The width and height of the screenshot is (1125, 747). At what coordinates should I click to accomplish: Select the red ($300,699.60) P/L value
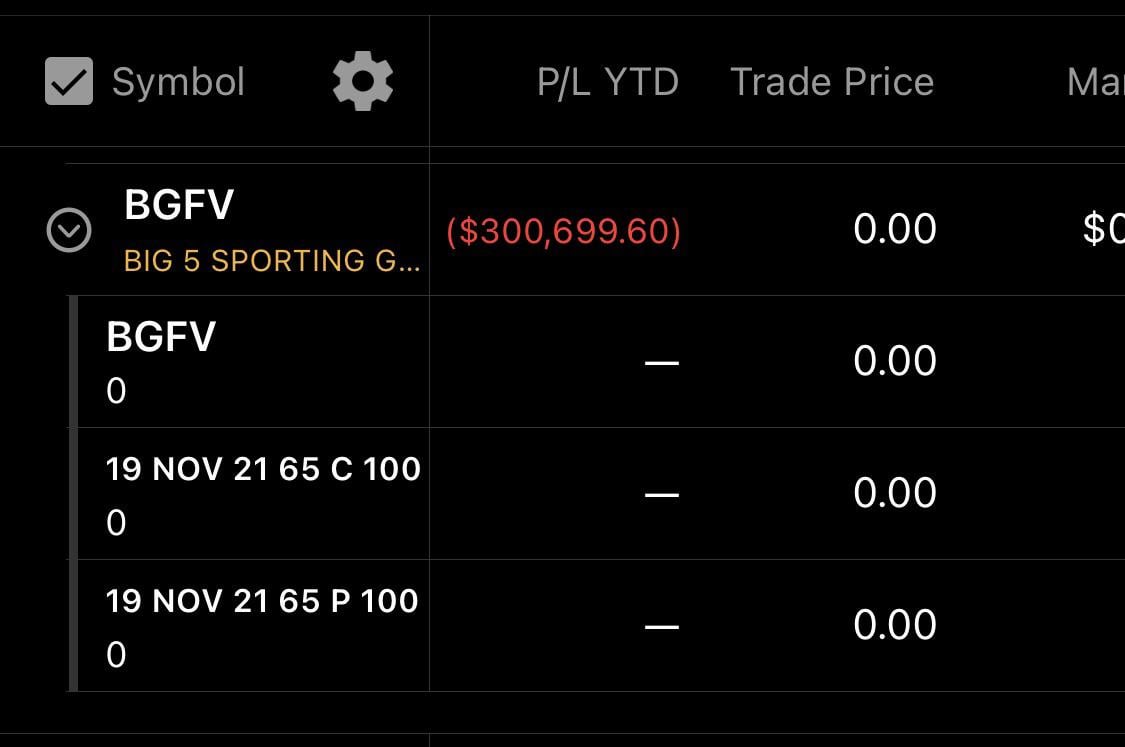[x=563, y=231]
